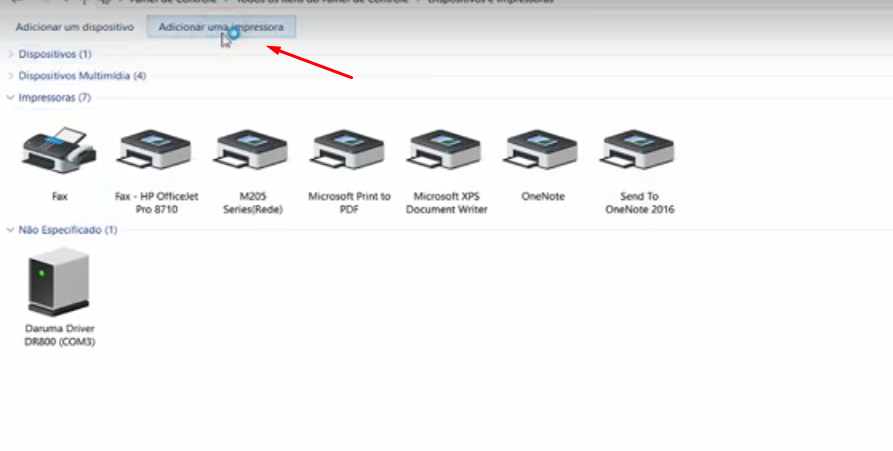Click the 'OneNote' label text
Image resolution: width=893 pixels, height=451 pixels.
point(543,196)
